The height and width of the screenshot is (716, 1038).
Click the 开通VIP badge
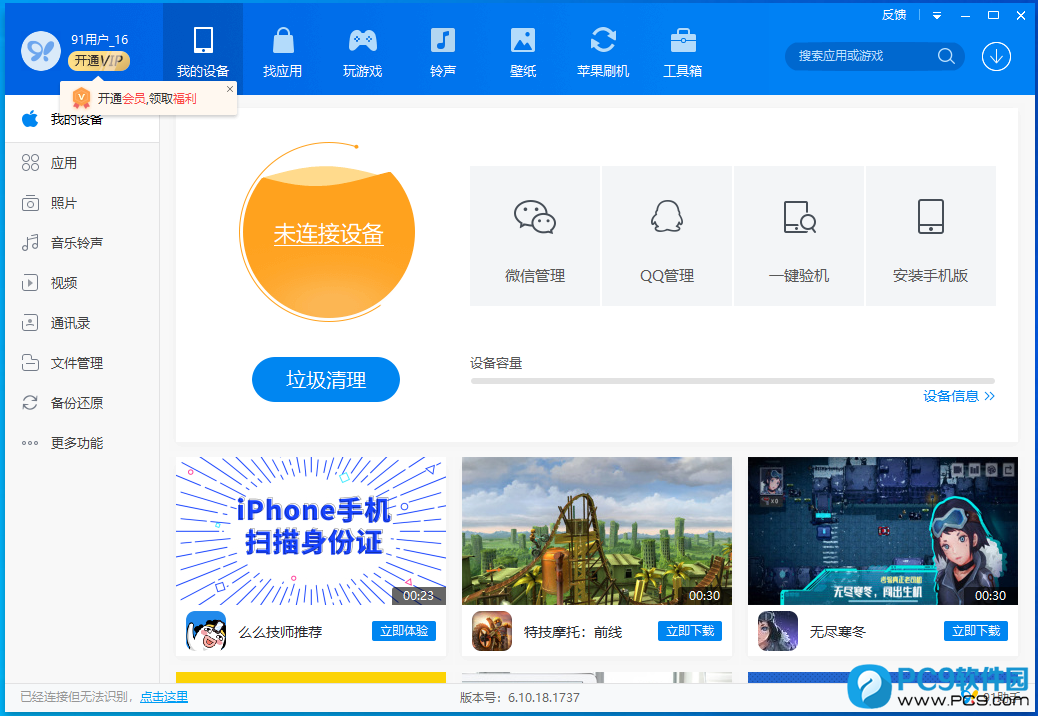(99, 61)
